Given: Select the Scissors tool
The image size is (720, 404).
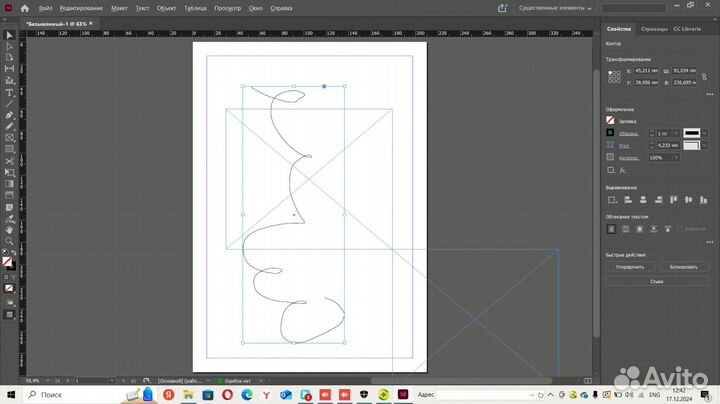Looking at the screenshot, I should pyautogui.click(x=9, y=161).
